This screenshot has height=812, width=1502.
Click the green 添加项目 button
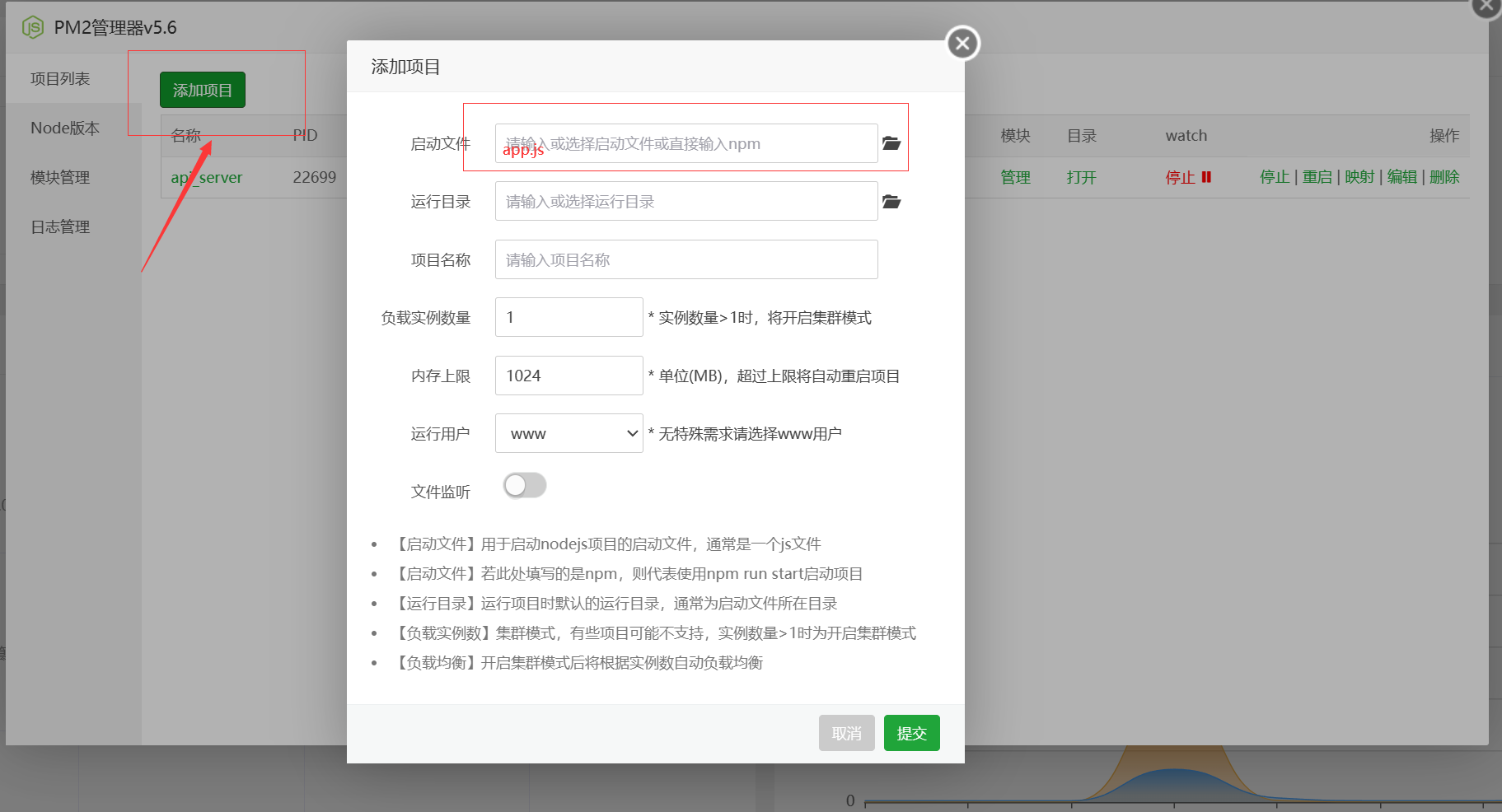[x=203, y=90]
